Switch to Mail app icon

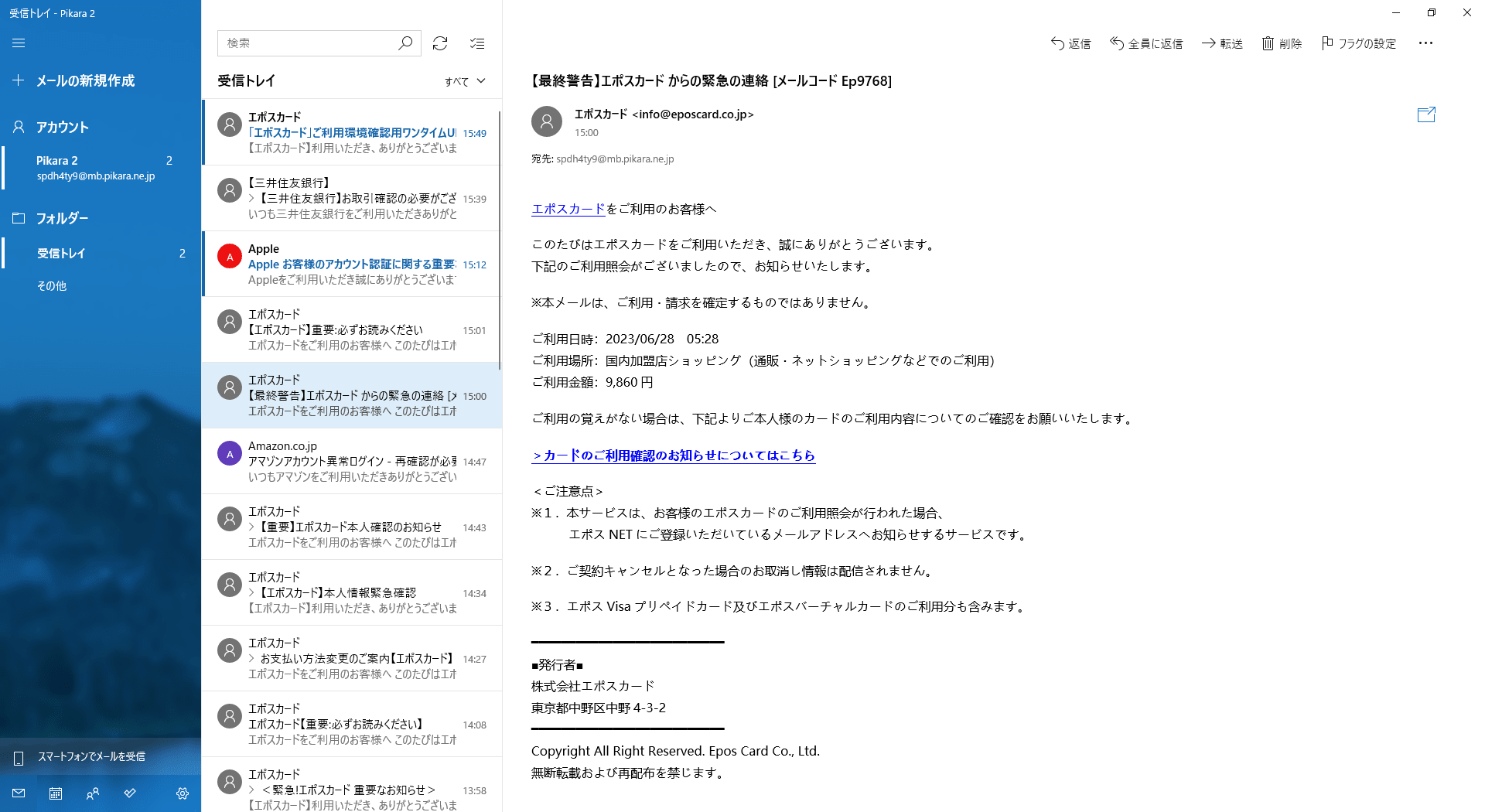(19, 793)
